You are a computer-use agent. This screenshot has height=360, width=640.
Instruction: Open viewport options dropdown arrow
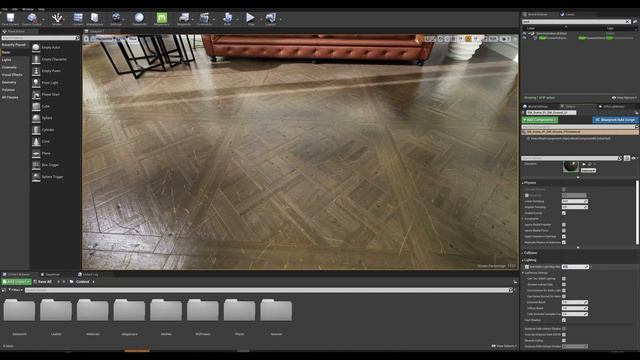pyautogui.click(x=86, y=39)
